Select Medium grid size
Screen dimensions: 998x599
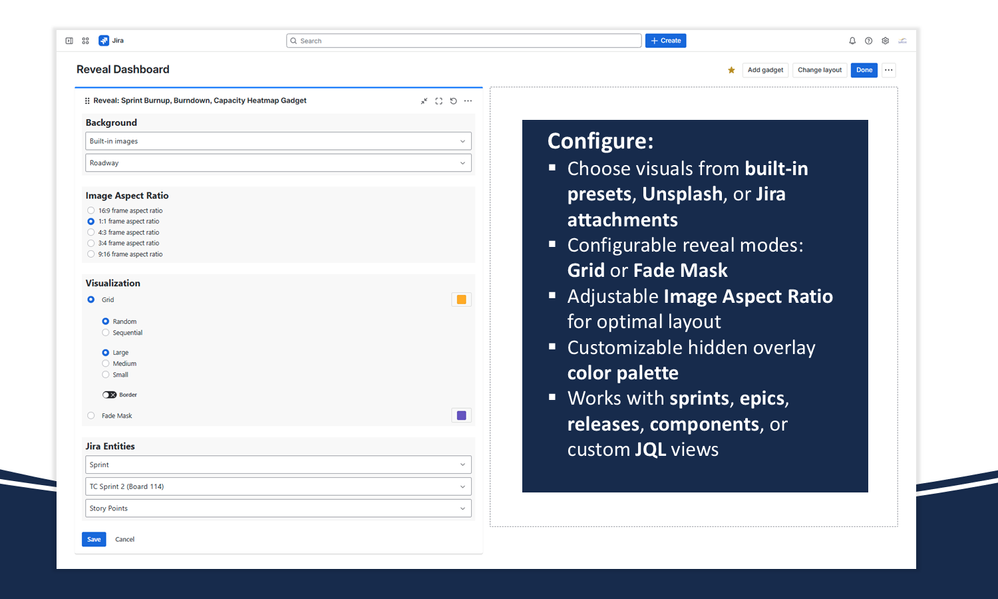point(106,363)
